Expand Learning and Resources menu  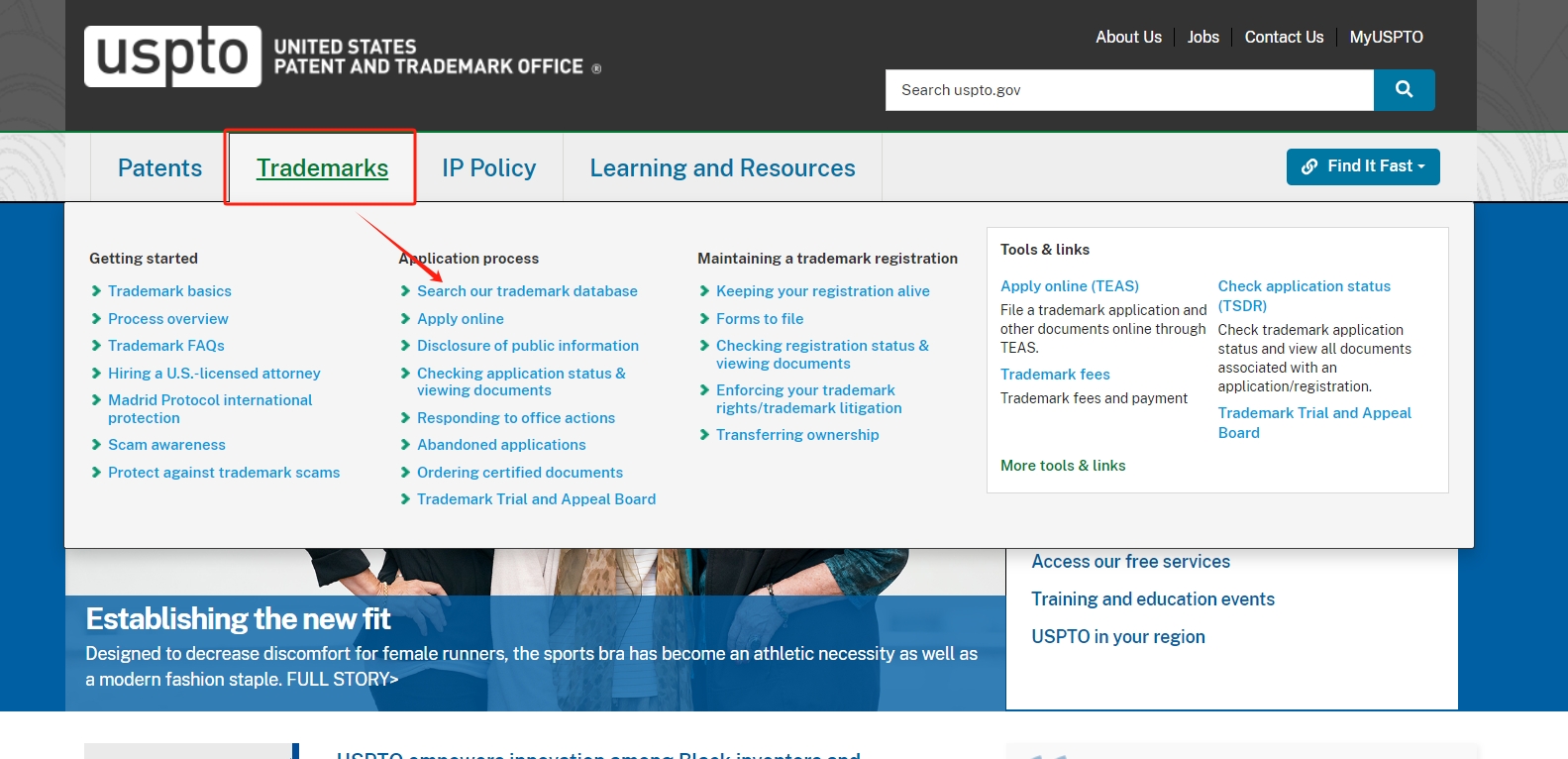[x=722, y=168]
